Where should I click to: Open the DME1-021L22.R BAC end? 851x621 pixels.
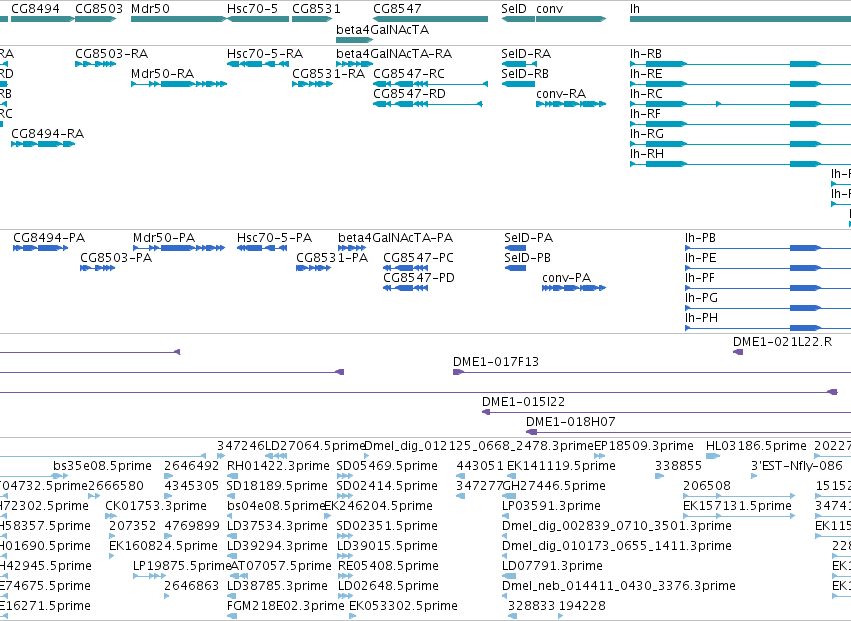click(738, 352)
